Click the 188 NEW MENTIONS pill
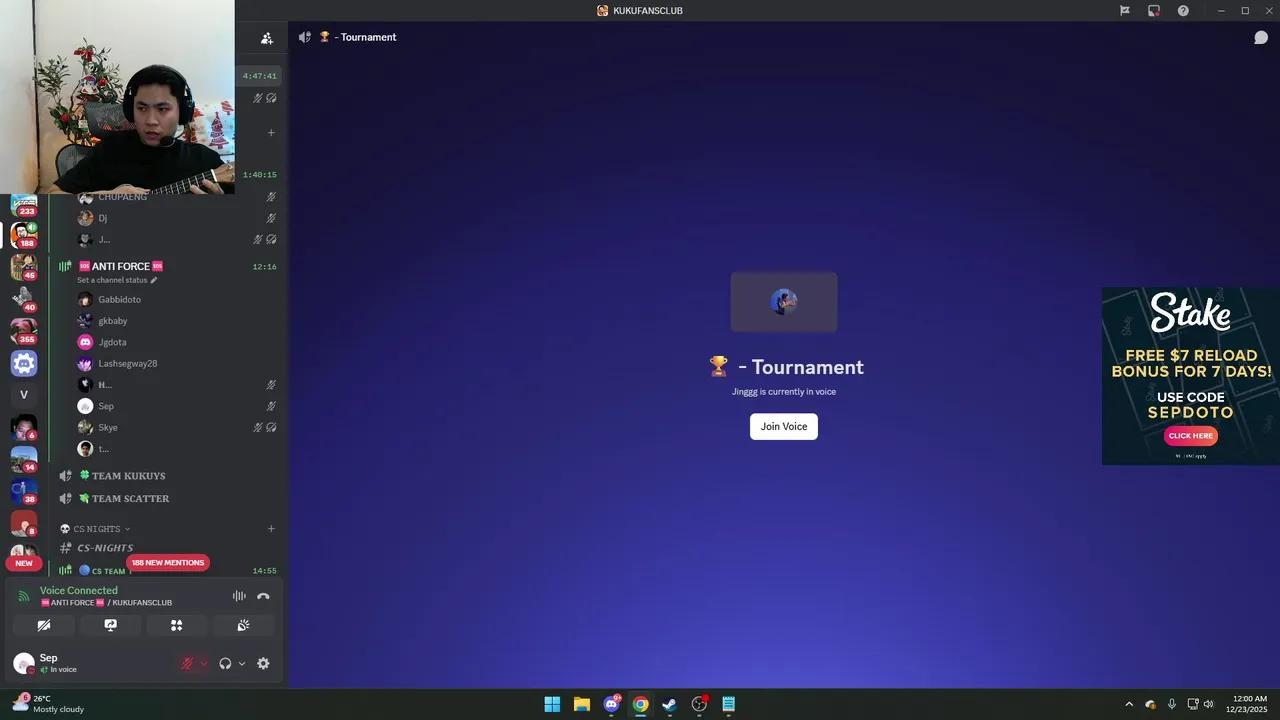 pyautogui.click(x=168, y=563)
